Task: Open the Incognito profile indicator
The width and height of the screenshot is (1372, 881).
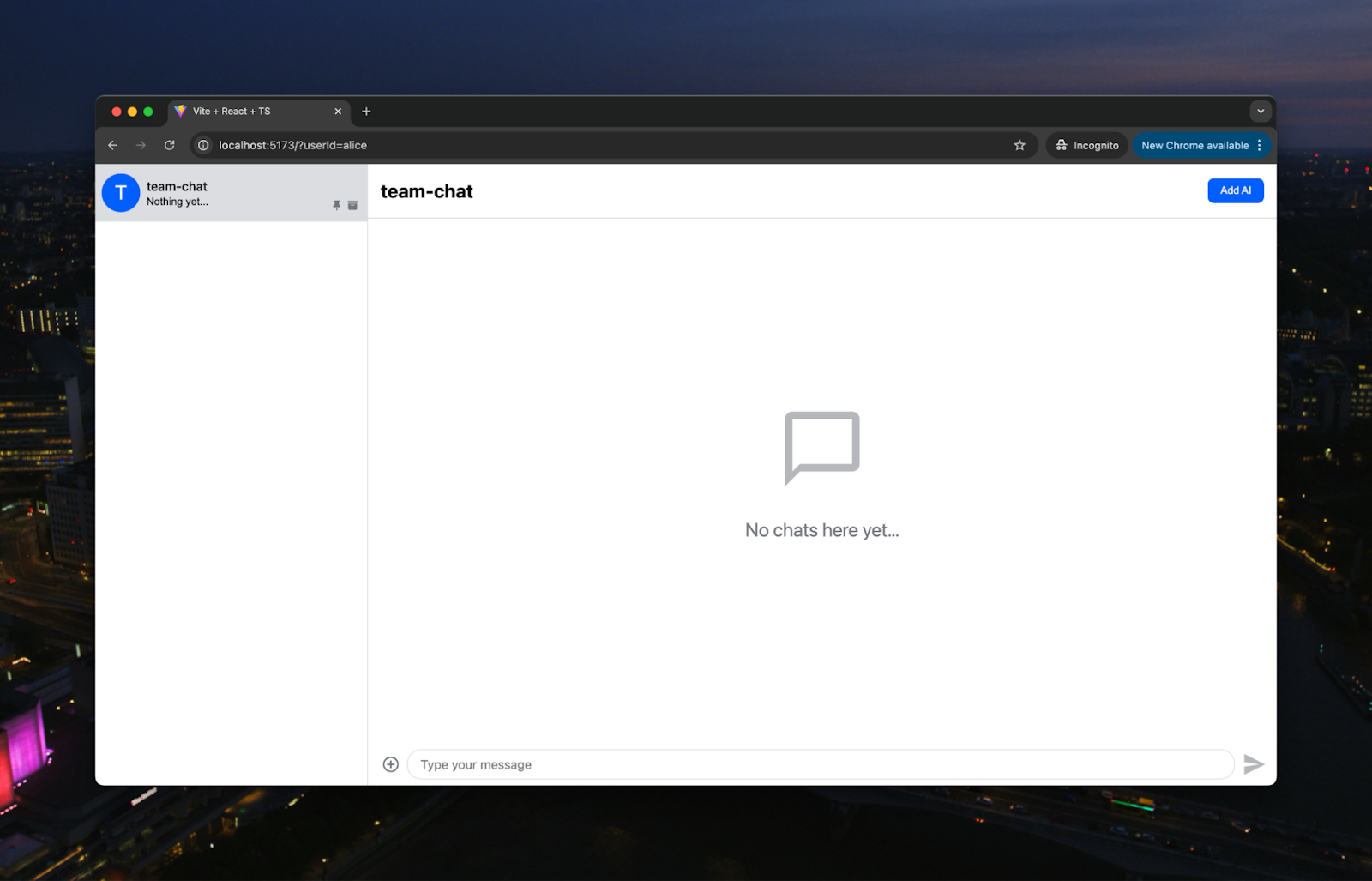Action: [x=1086, y=145]
